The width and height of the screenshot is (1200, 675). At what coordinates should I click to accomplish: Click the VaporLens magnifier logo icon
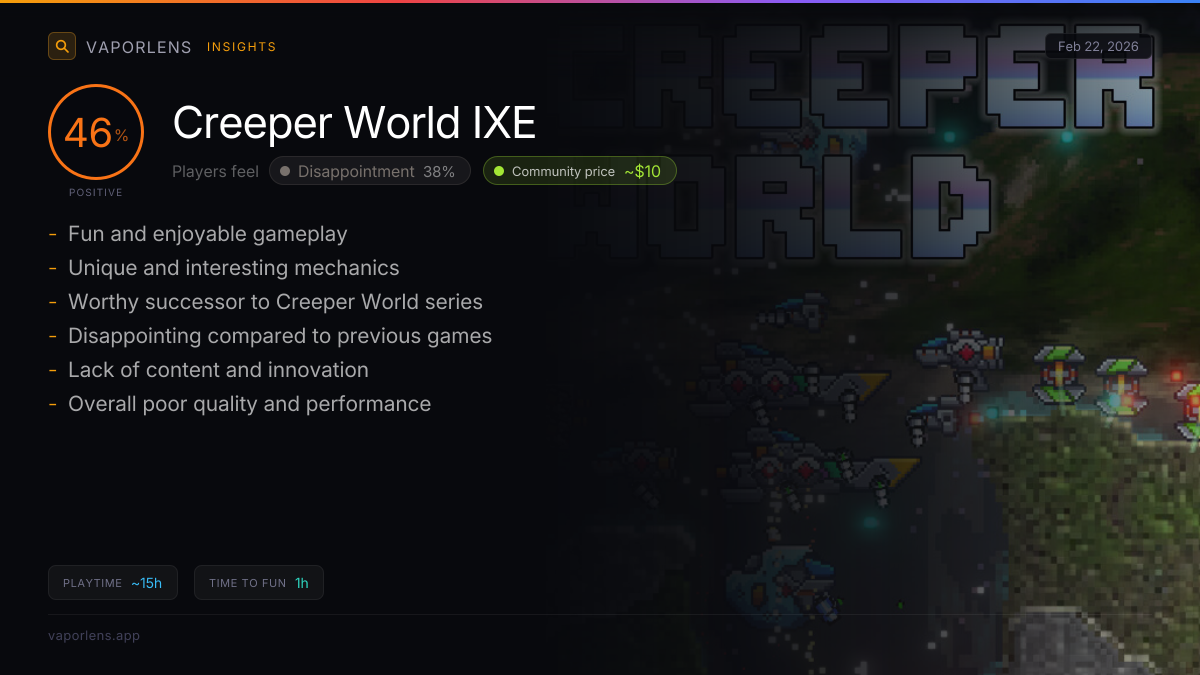[x=62, y=46]
